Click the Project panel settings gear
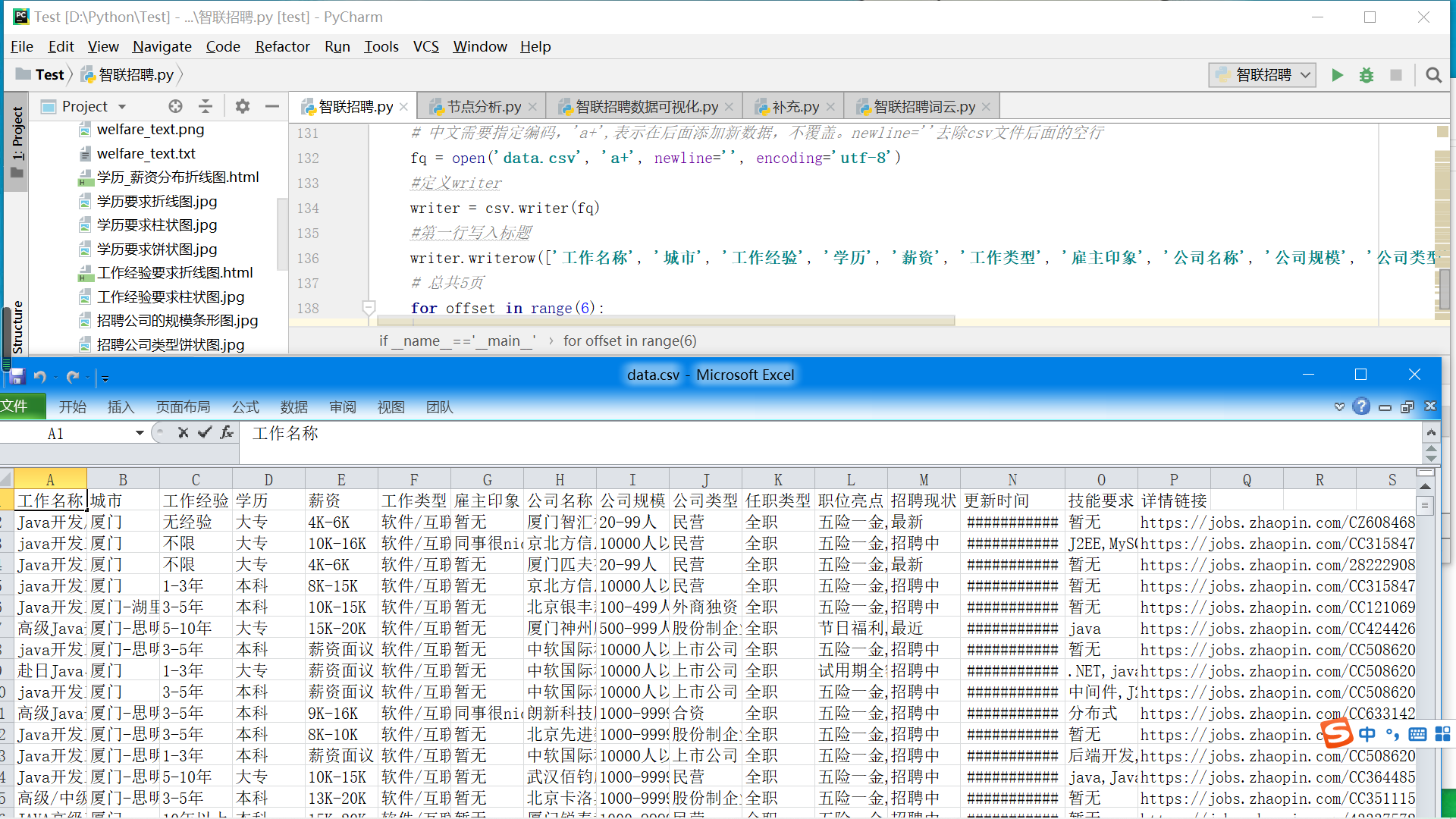 pyautogui.click(x=242, y=106)
